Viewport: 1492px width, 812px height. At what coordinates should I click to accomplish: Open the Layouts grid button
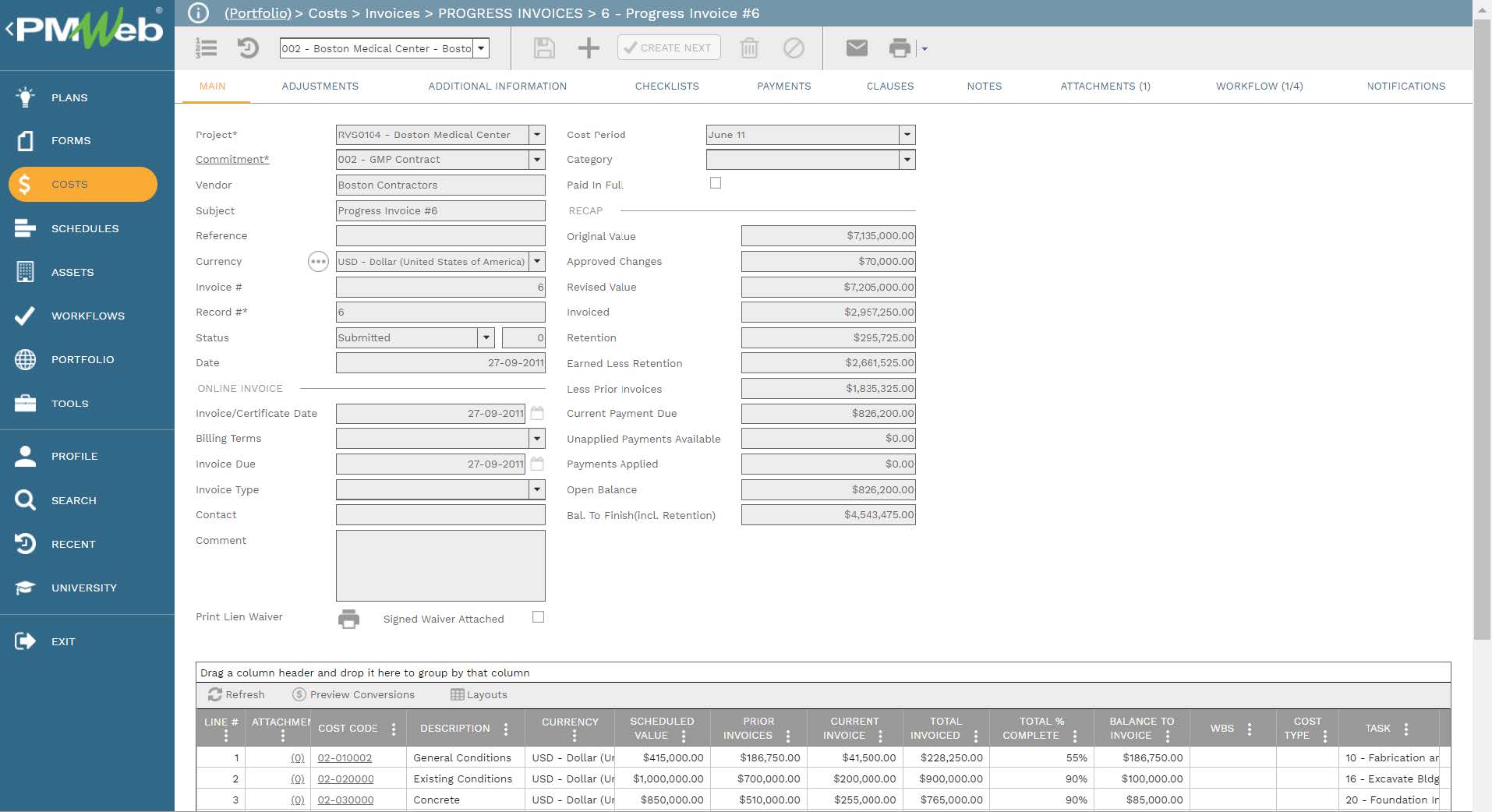pos(479,695)
